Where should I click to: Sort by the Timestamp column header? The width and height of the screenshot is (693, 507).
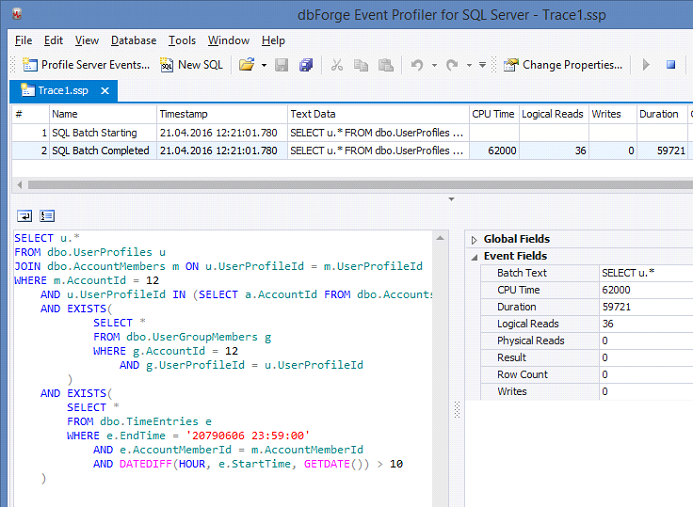click(x=222, y=114)
